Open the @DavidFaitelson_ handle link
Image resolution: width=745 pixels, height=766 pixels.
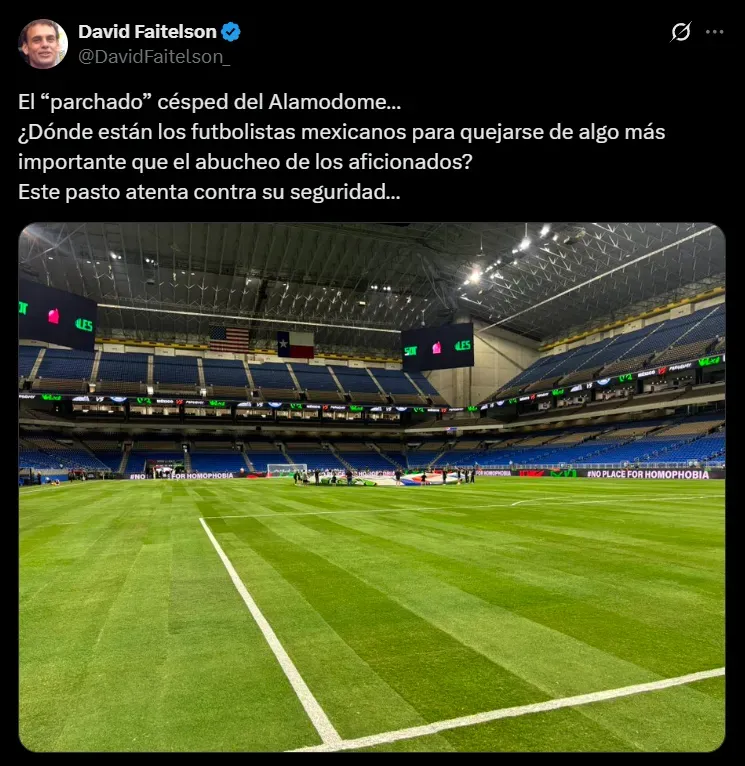(154, 57)
